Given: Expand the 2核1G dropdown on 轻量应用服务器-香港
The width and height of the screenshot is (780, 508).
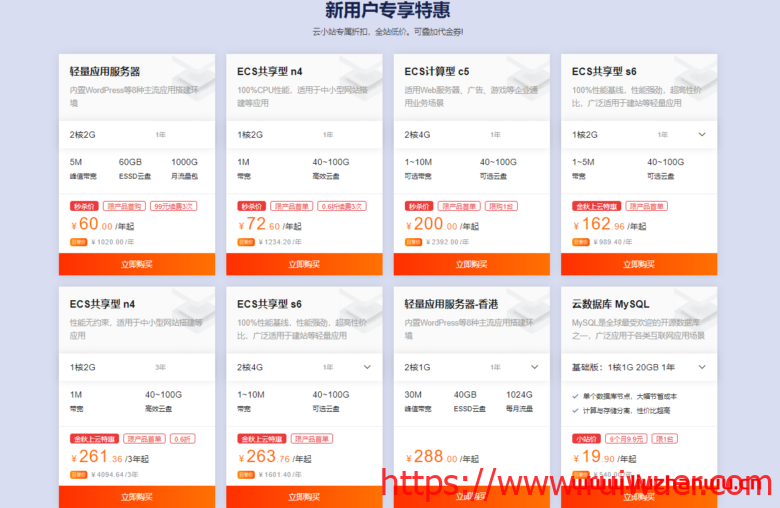Looking at the screenshot, I should [534, 367].
